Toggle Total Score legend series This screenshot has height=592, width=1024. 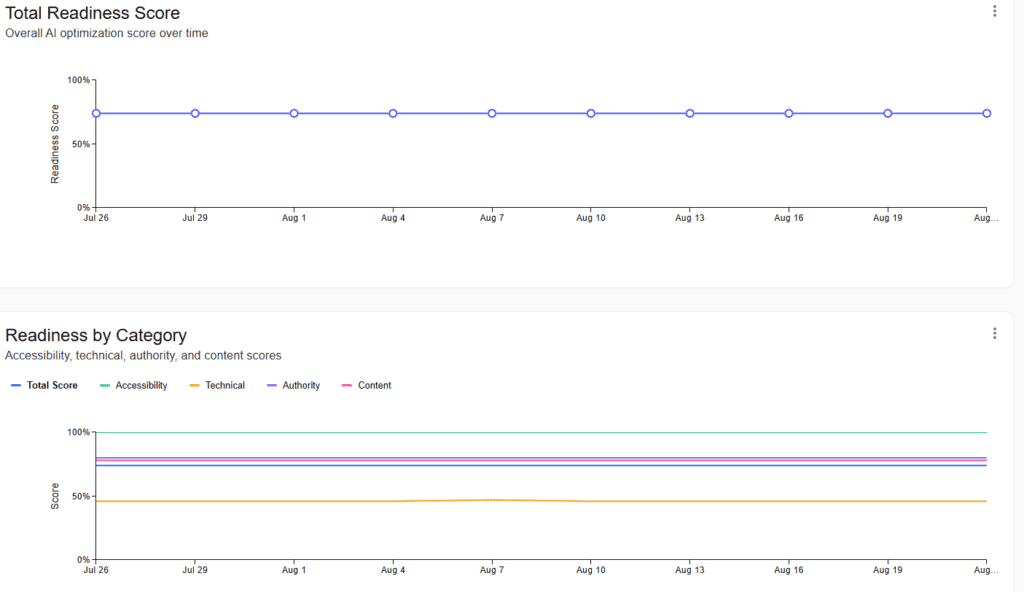click(x=44, y=386)
